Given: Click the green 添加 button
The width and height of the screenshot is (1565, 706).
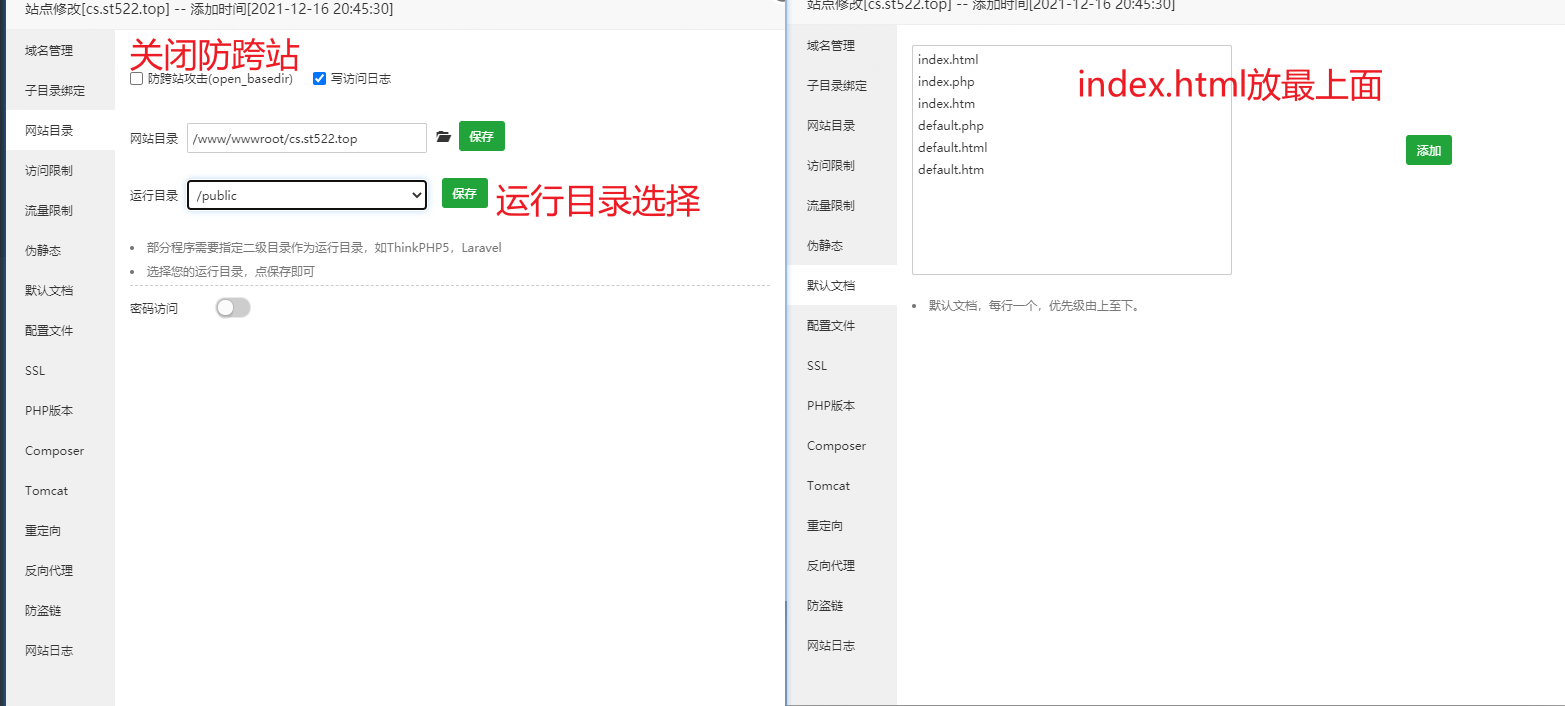Looking at the screenshot, I should tap(1428, 150).
